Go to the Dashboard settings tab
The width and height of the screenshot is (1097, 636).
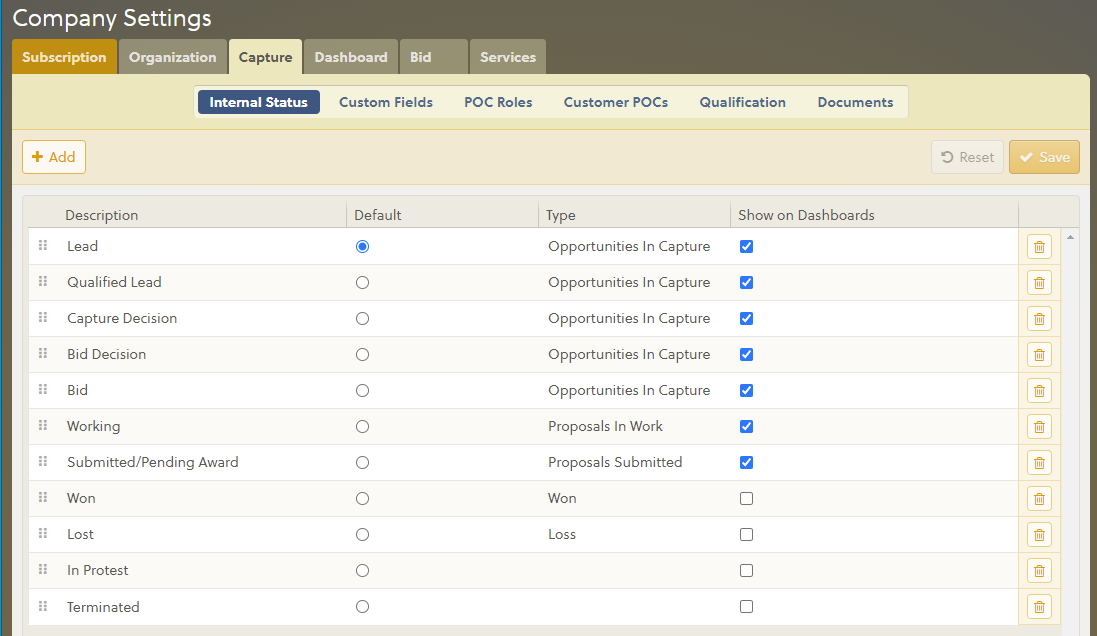351,57
